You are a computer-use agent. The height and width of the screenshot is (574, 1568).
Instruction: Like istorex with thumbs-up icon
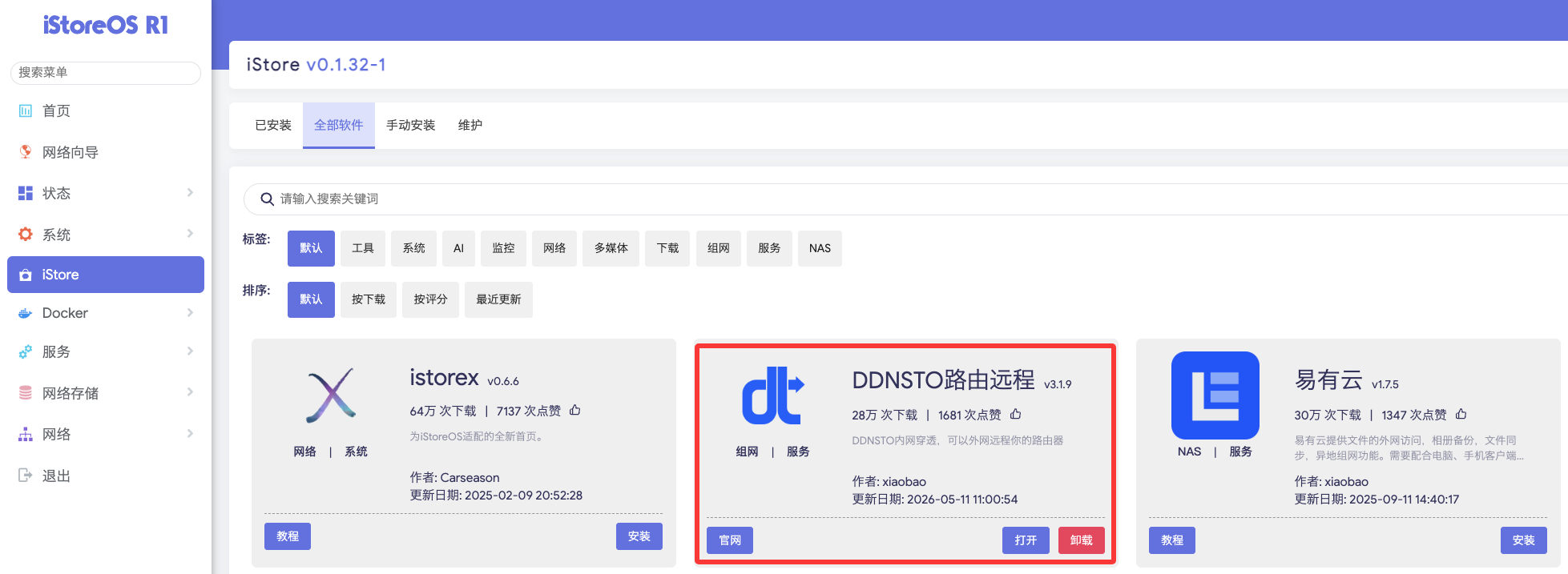pyautogui.click(x=574, y=410)
